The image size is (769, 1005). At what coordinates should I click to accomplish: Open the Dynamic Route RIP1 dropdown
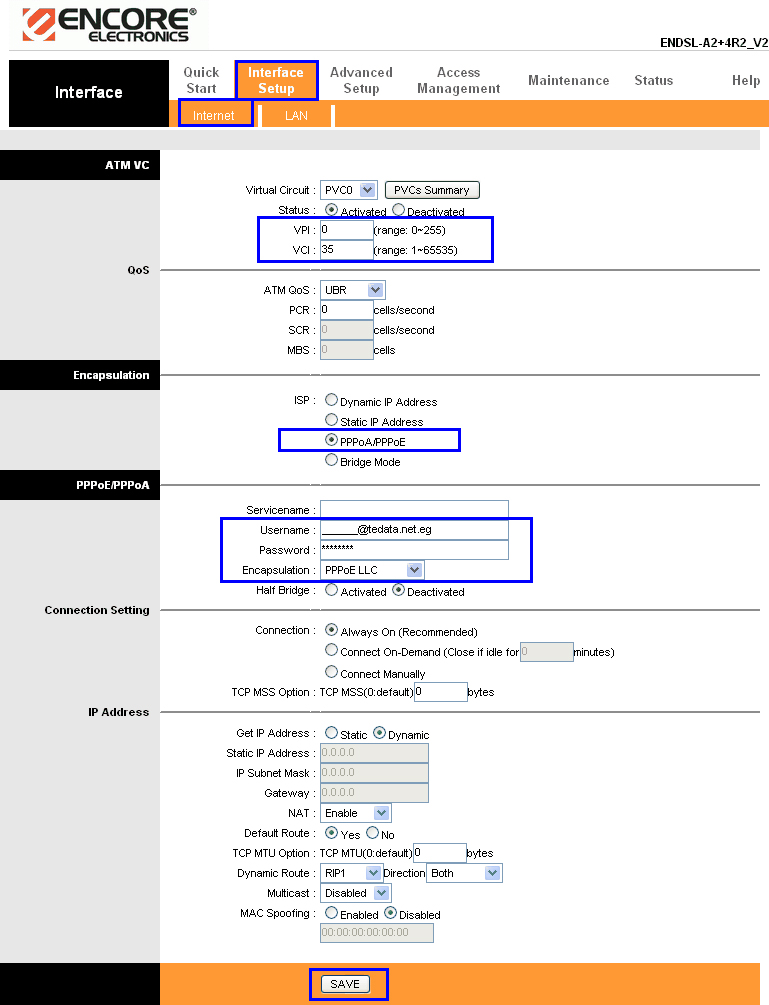[x=351, y=873]
